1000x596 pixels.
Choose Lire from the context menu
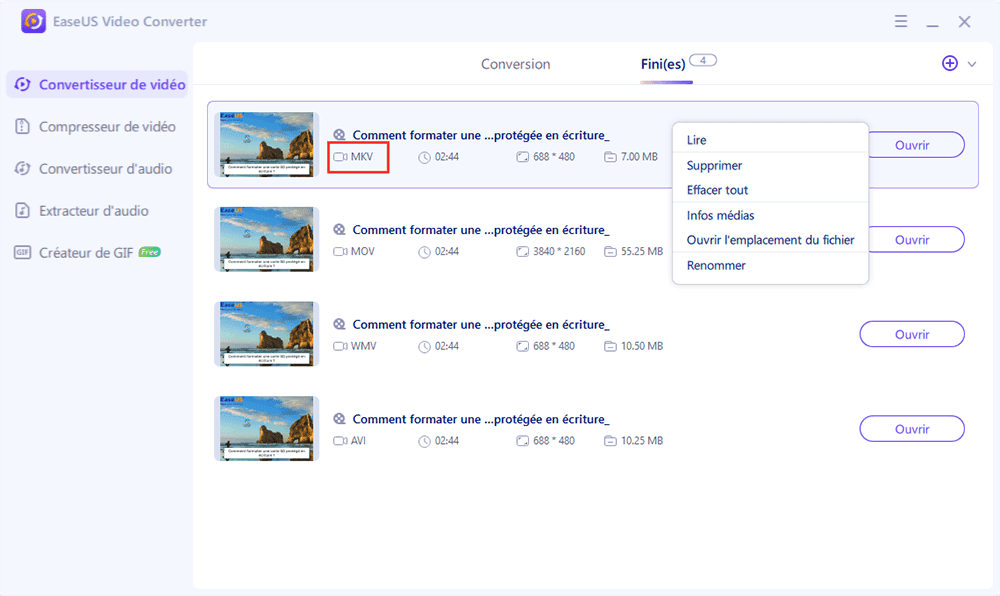[x=697, y=141]
